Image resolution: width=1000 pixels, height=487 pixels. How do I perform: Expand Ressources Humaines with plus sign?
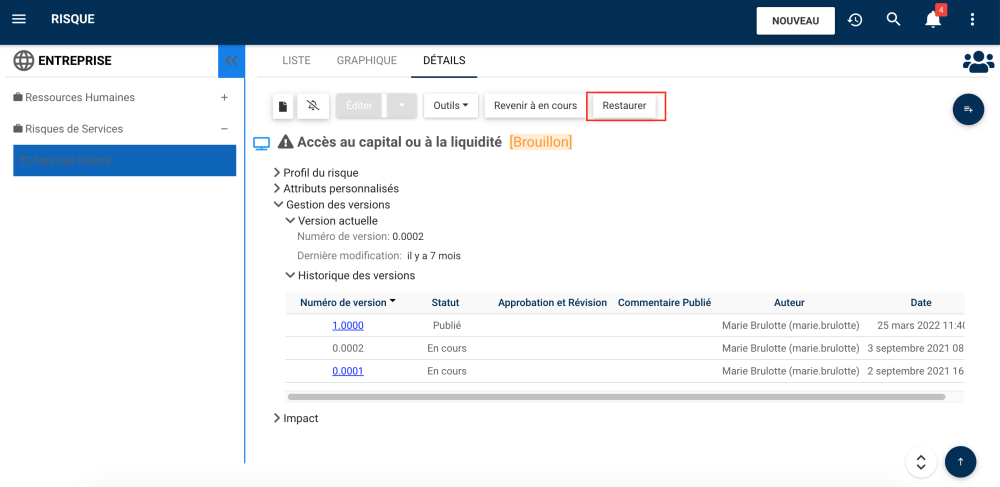point(224,98)
